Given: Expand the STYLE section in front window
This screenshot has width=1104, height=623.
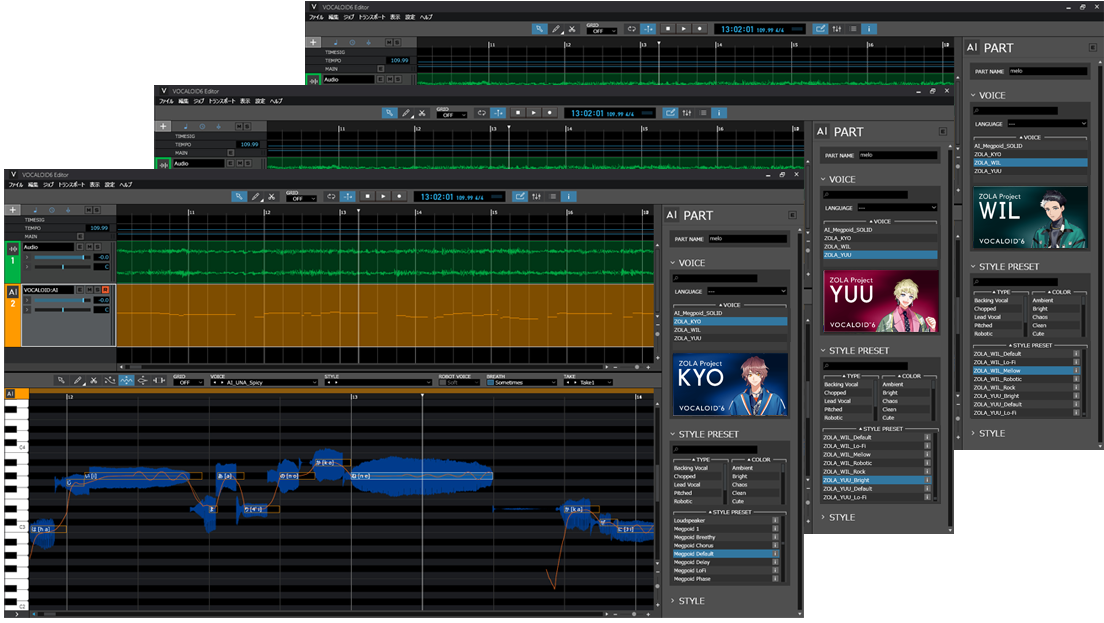Looking at the screenshot, I should 673,601.
